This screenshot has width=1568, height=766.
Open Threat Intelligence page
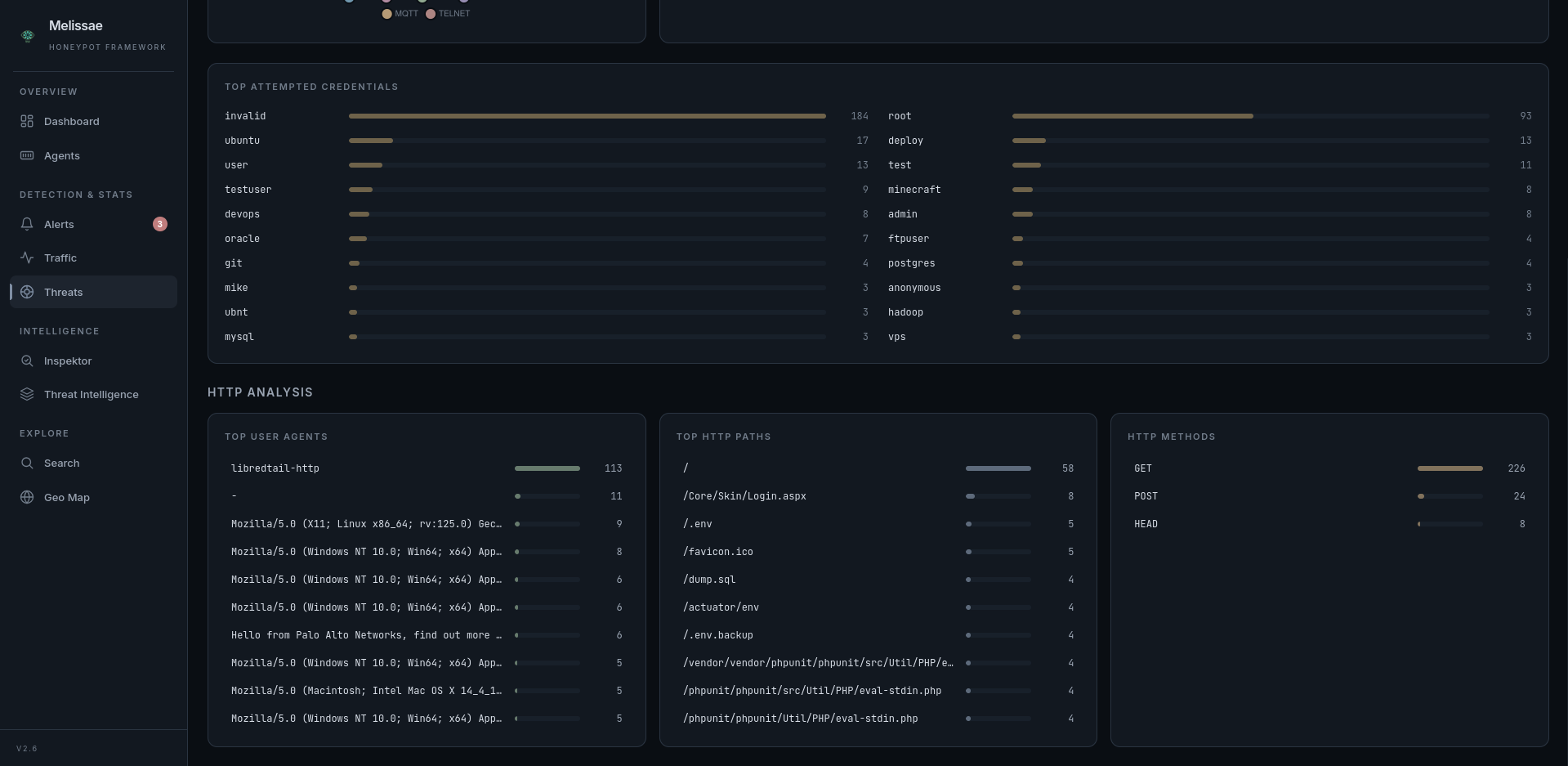93,394
